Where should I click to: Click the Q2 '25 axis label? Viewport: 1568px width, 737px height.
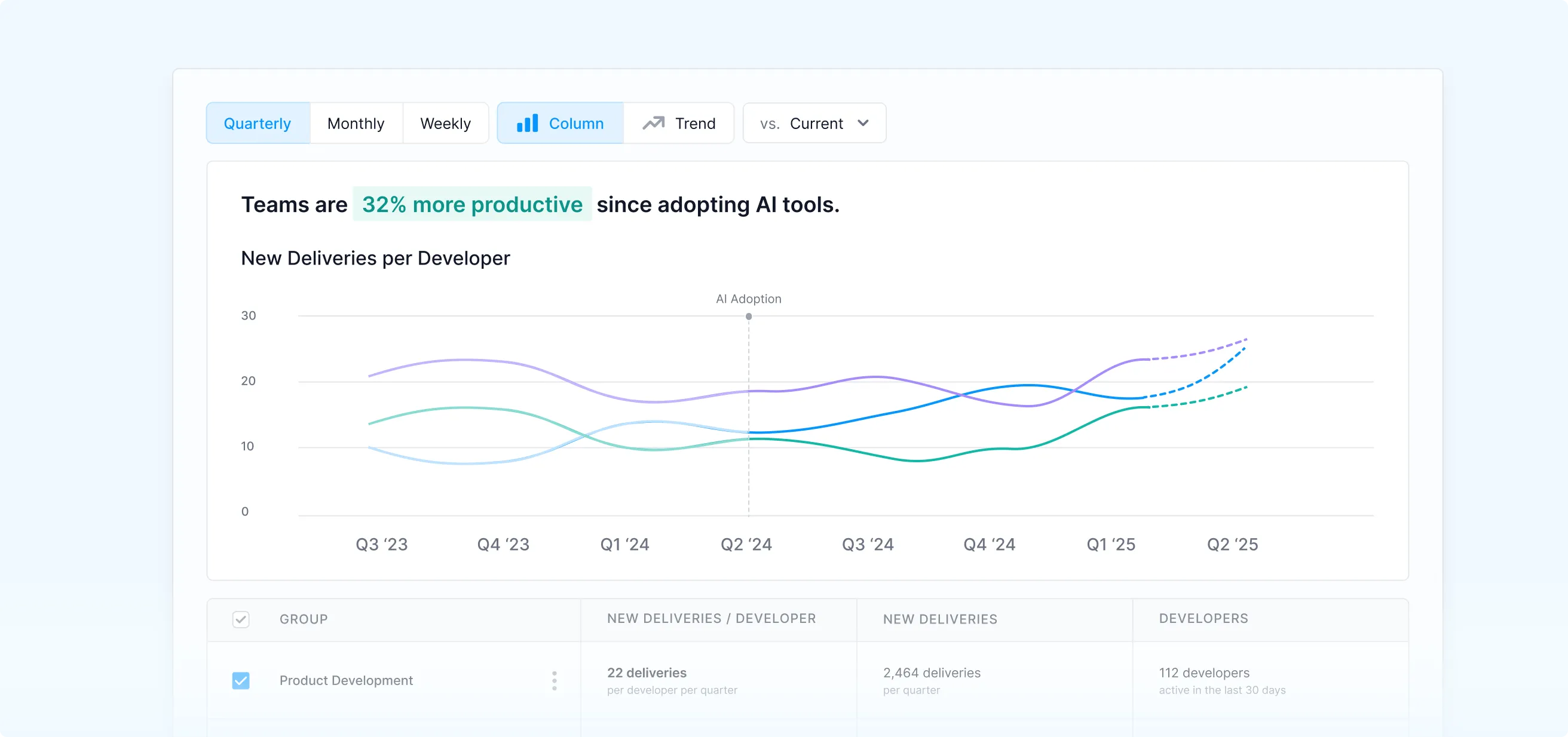1233,544
